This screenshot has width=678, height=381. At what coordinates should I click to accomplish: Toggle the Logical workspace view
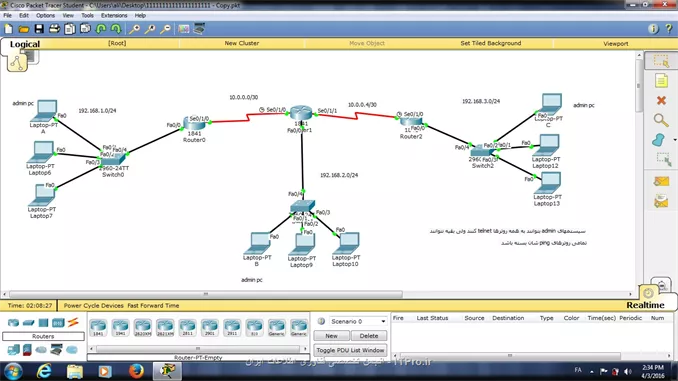(x=25, y=44)
